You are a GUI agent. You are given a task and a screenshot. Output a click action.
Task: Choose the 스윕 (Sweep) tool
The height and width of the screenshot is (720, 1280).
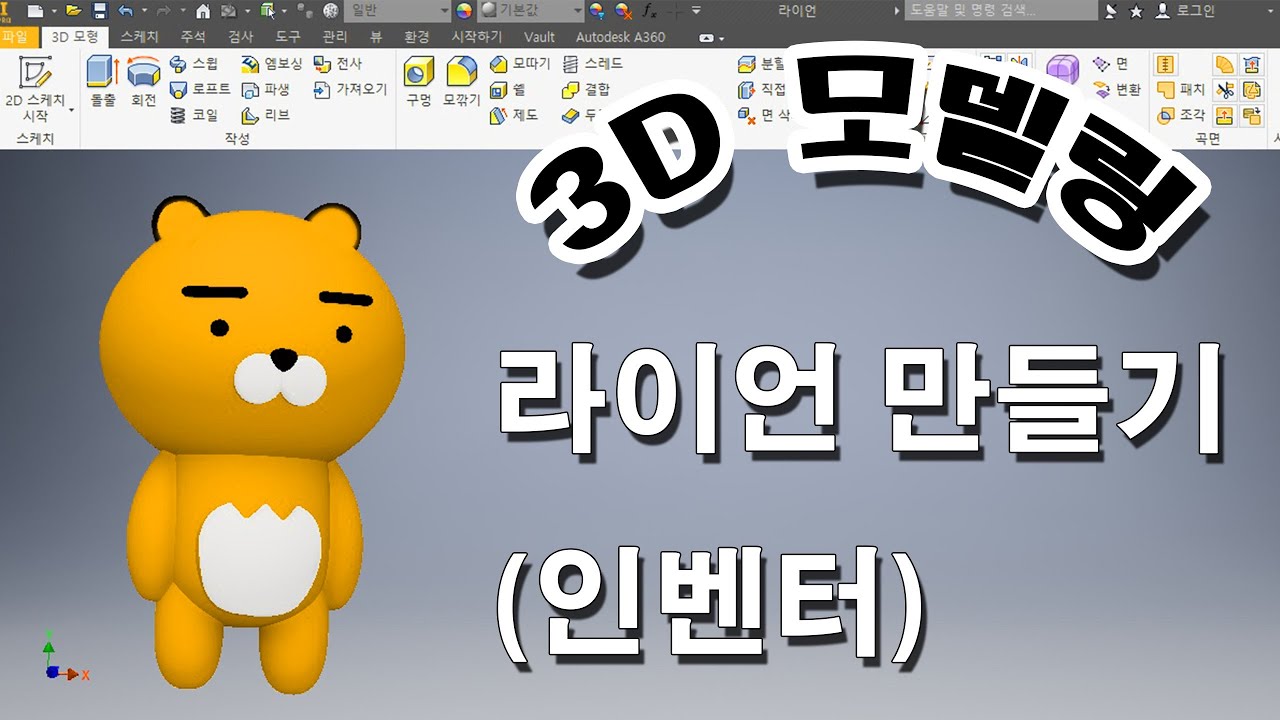pyautogui.click(x=193, y=63)
